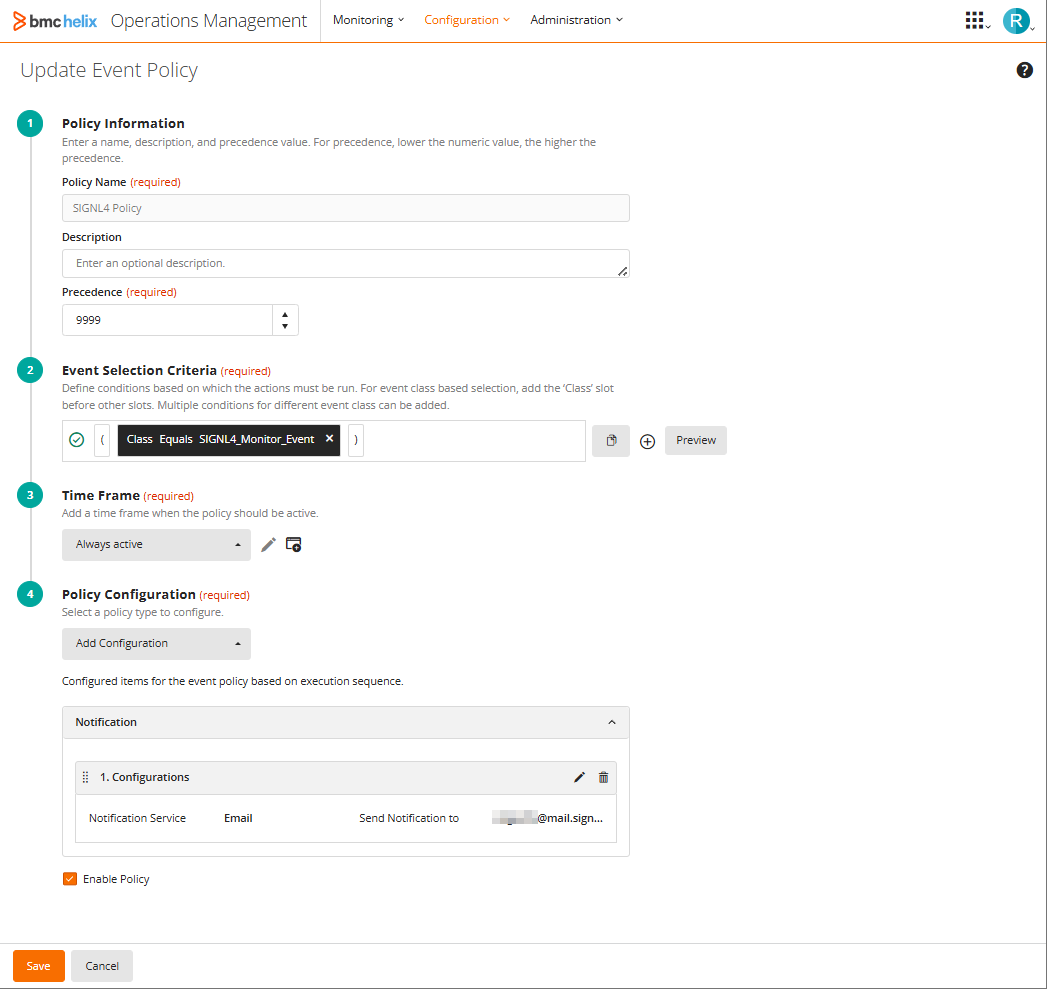Open the Monitoring menu
The image size is (1047, 989).
pos(369,20)
